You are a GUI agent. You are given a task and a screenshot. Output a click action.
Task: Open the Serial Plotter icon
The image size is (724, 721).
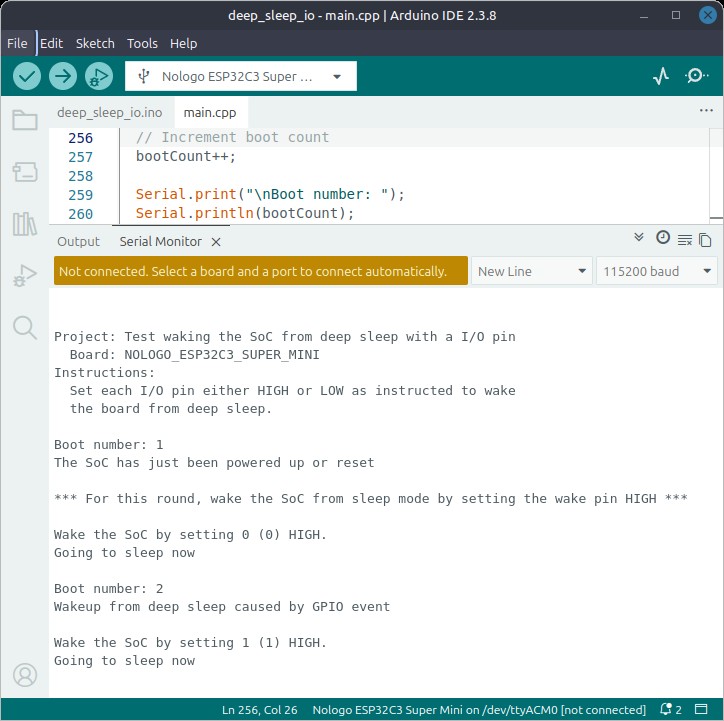pyautogui.click(x=661, y=76)
